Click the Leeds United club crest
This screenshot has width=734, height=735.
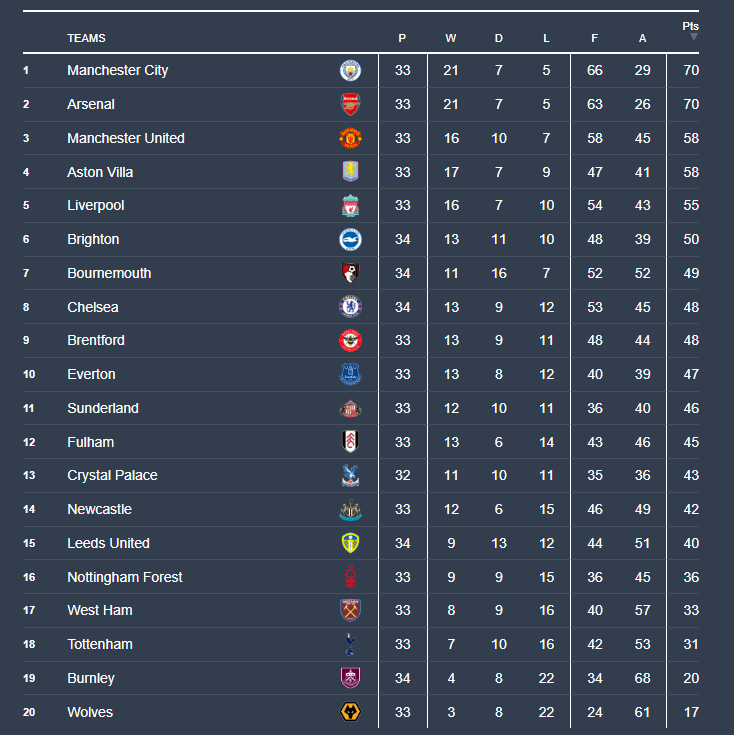tap(350, 543)
